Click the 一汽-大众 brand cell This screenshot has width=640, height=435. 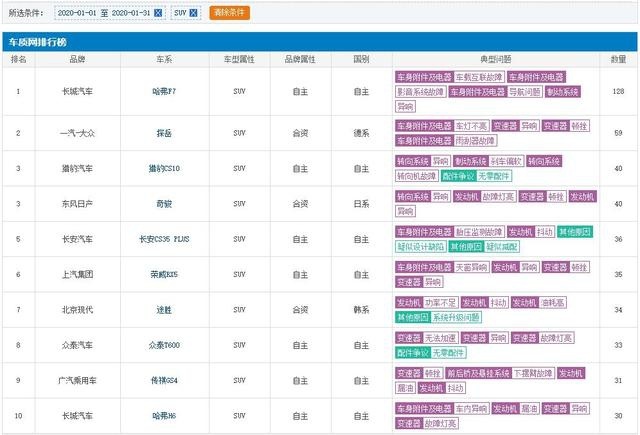click(x=77, y=133)
